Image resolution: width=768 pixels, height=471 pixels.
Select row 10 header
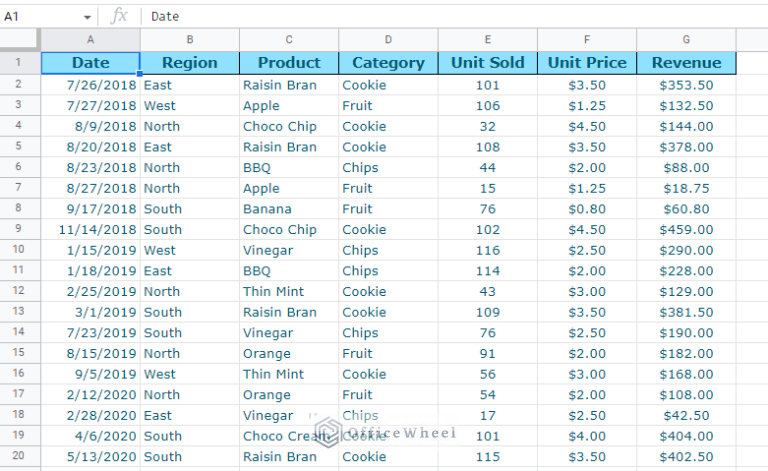click(20, 250)
